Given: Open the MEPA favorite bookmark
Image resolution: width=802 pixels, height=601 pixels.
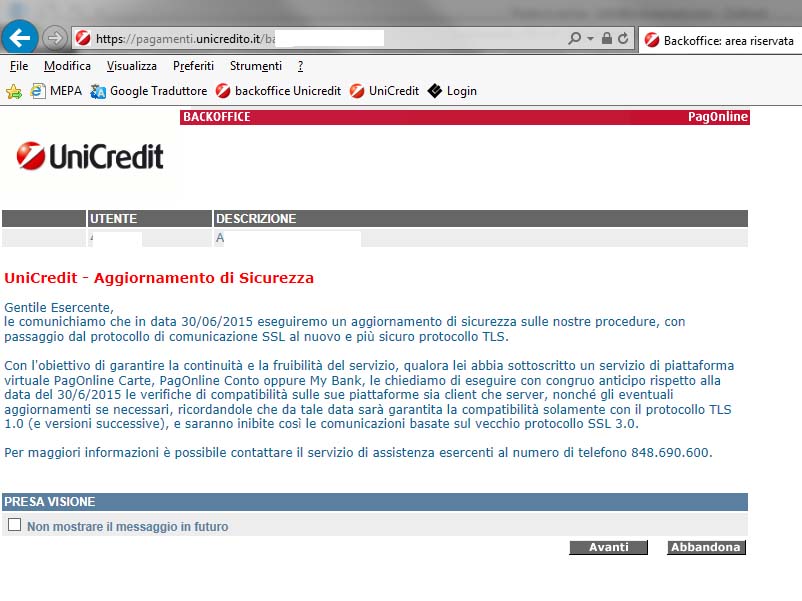Looking at the screenshot, I should (x=56, y=91).
